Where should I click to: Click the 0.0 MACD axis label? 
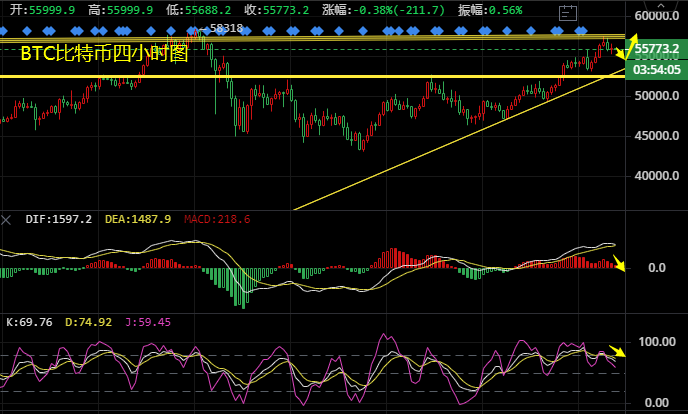coord(657,268)
